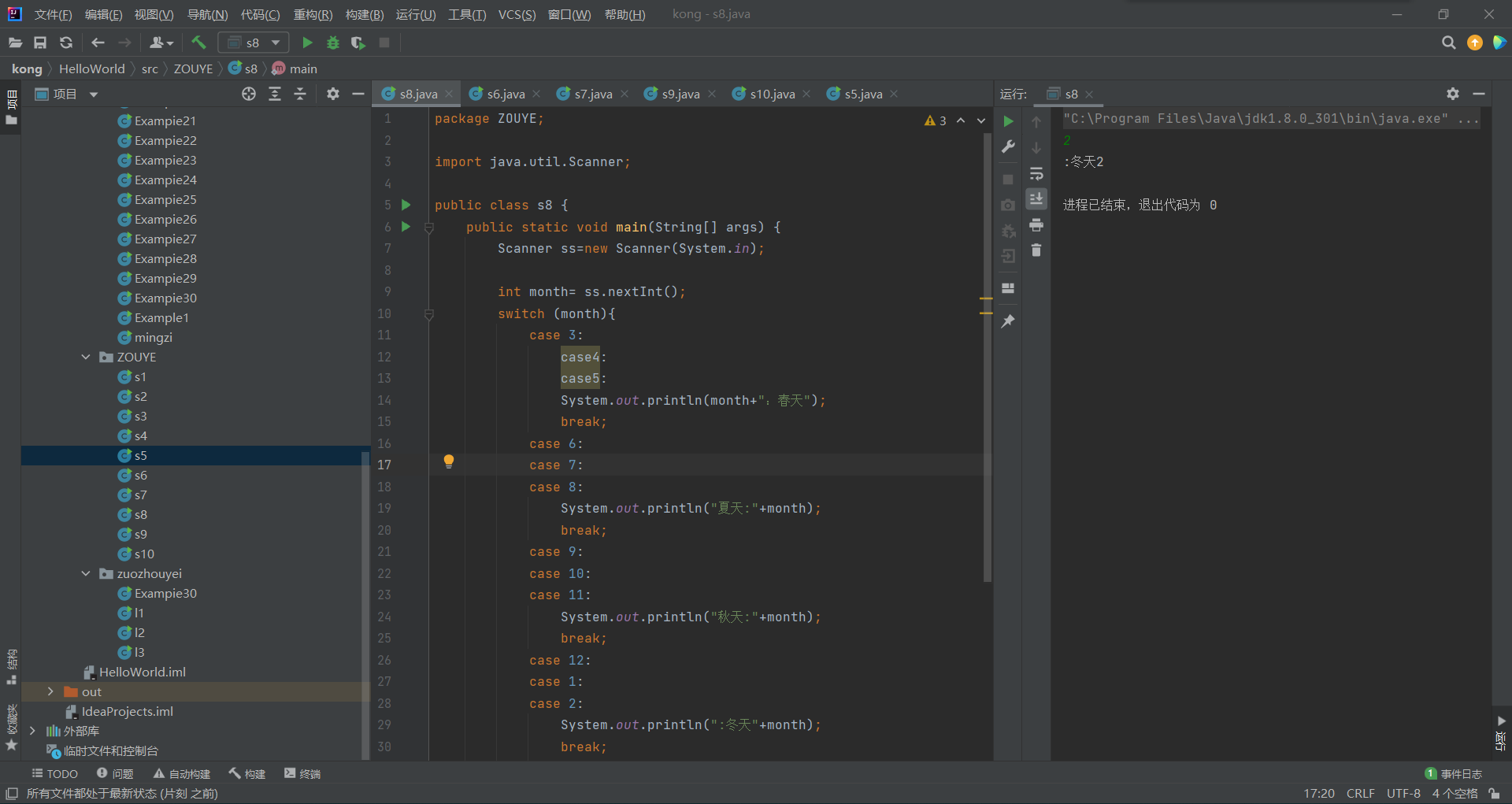Click the lightbulb quick-fix on line 17
This screenshot has height=804, width=1512.
pyautogui.click(x=449, y=461)
